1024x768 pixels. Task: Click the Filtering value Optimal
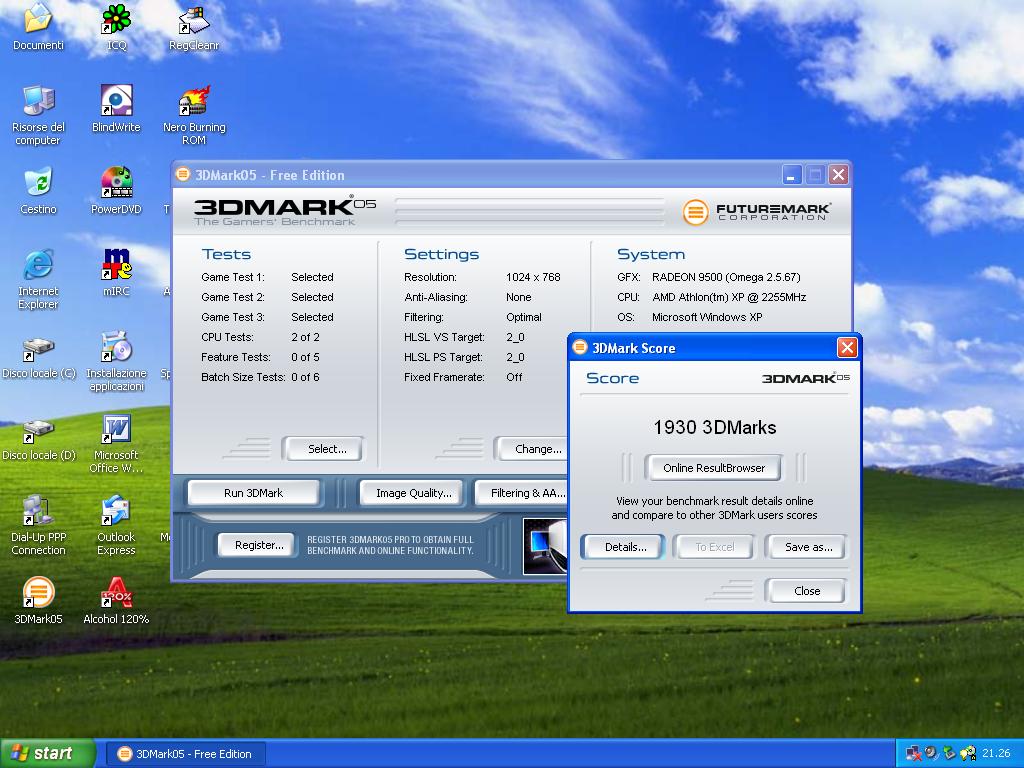point(524,317)
